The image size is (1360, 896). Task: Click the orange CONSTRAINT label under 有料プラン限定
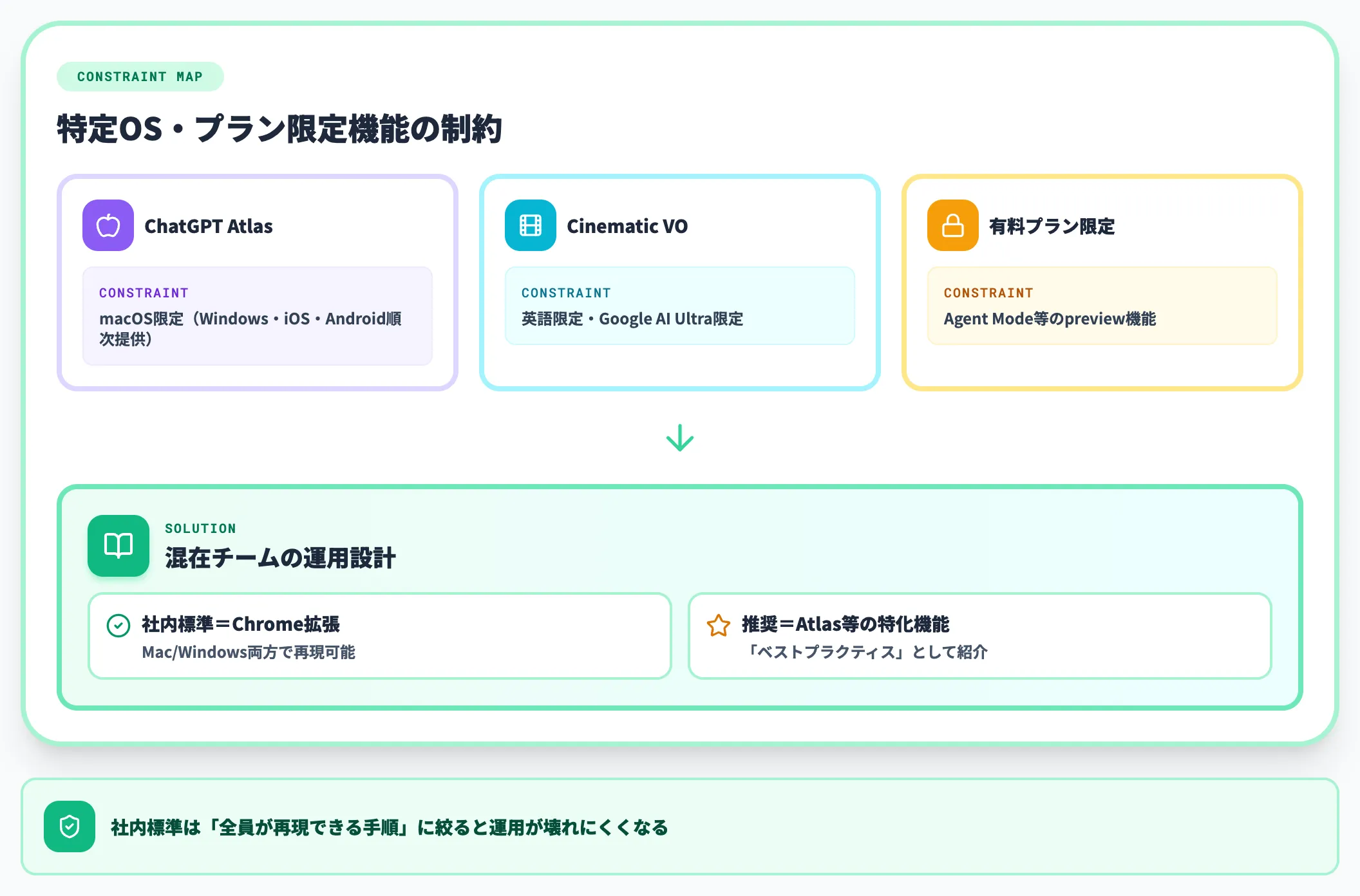tap(989, 293)
